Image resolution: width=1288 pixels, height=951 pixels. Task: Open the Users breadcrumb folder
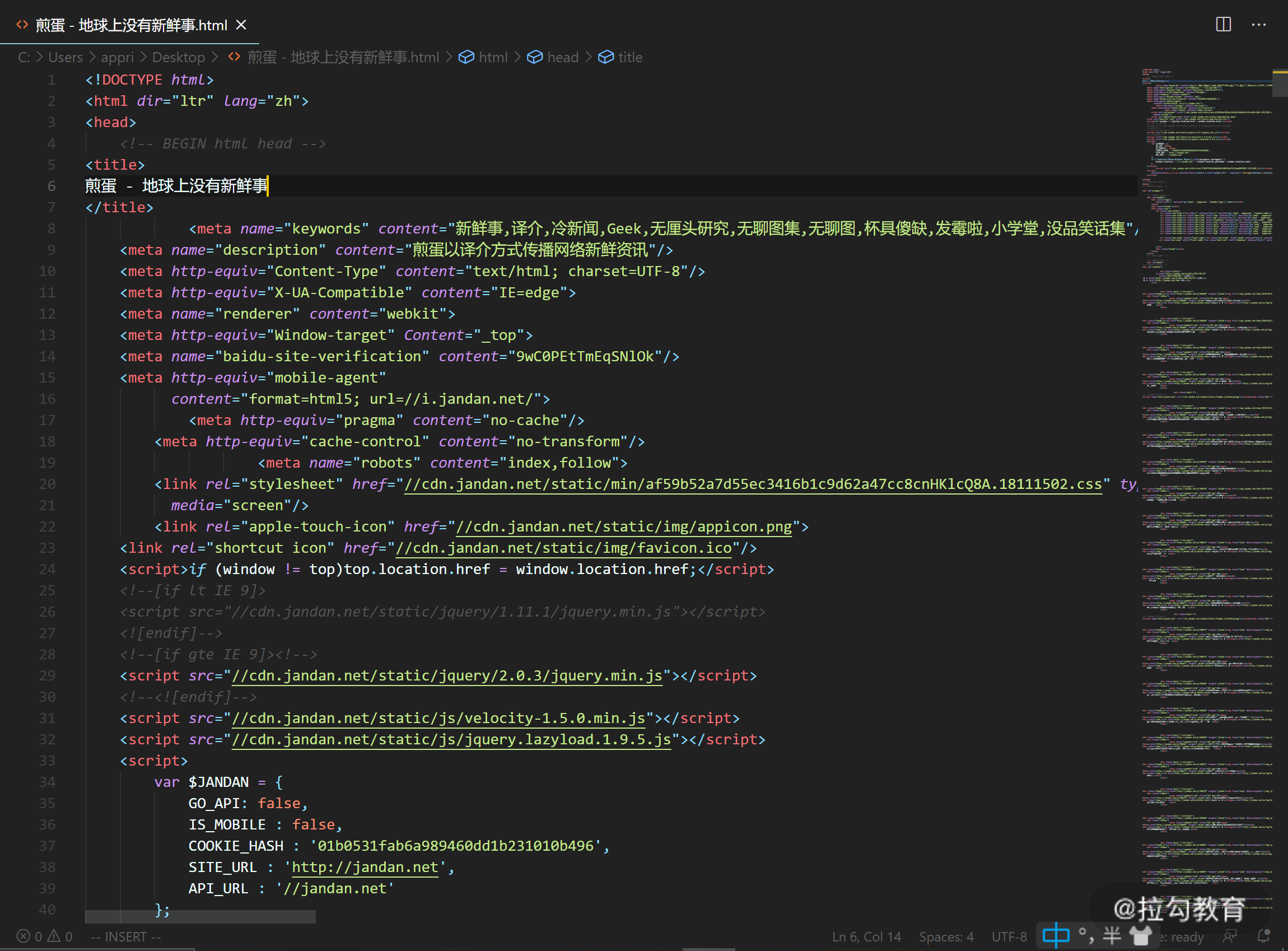tap(65, 57)
